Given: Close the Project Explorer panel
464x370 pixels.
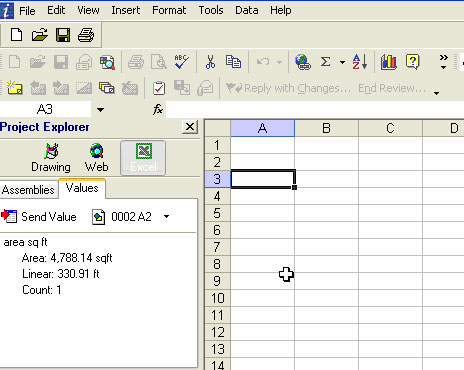Looking at the screenshot, I should (x=190, y=127).
